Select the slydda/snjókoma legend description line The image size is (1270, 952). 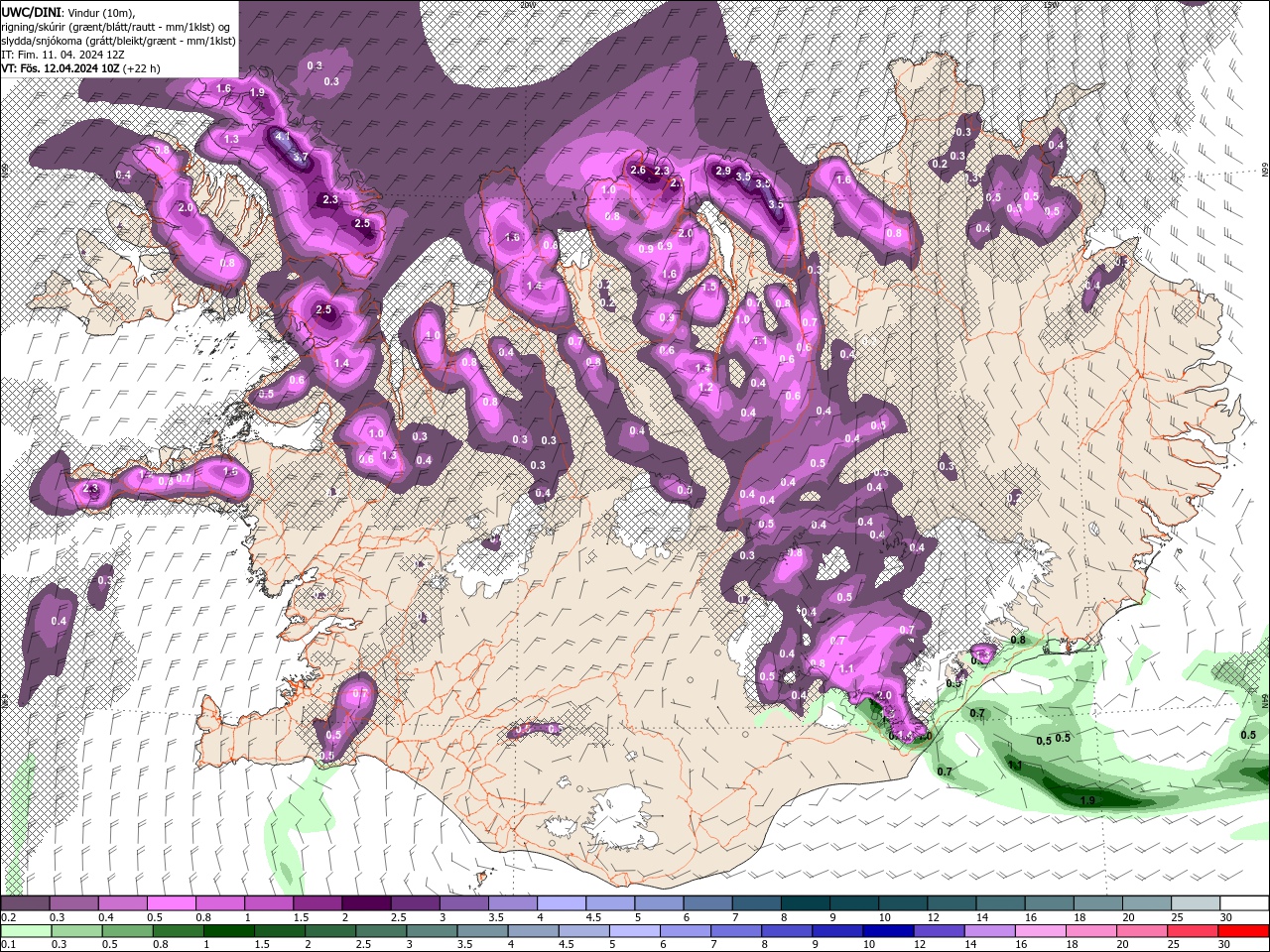[x=119, y=41]
